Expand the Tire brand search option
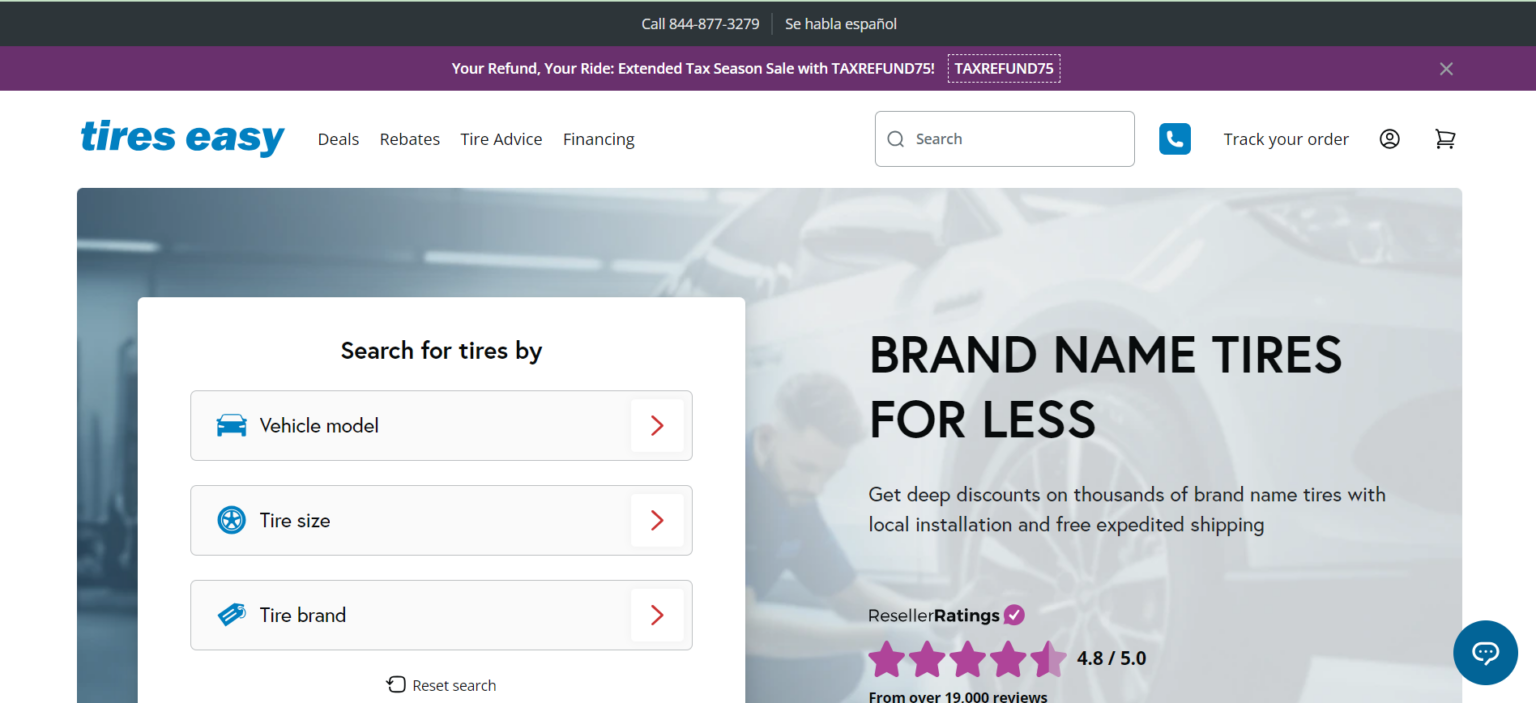Viewport: 1536px width, 703px height. coord(657,615)
